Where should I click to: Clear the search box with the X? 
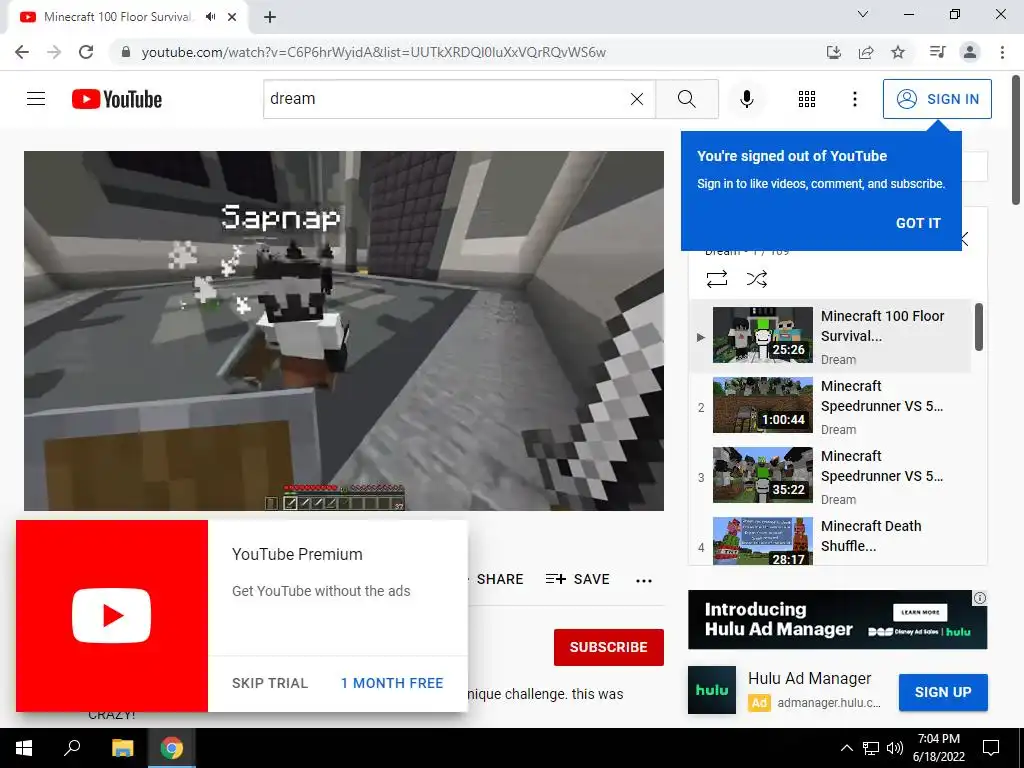[x=637, y=99]
